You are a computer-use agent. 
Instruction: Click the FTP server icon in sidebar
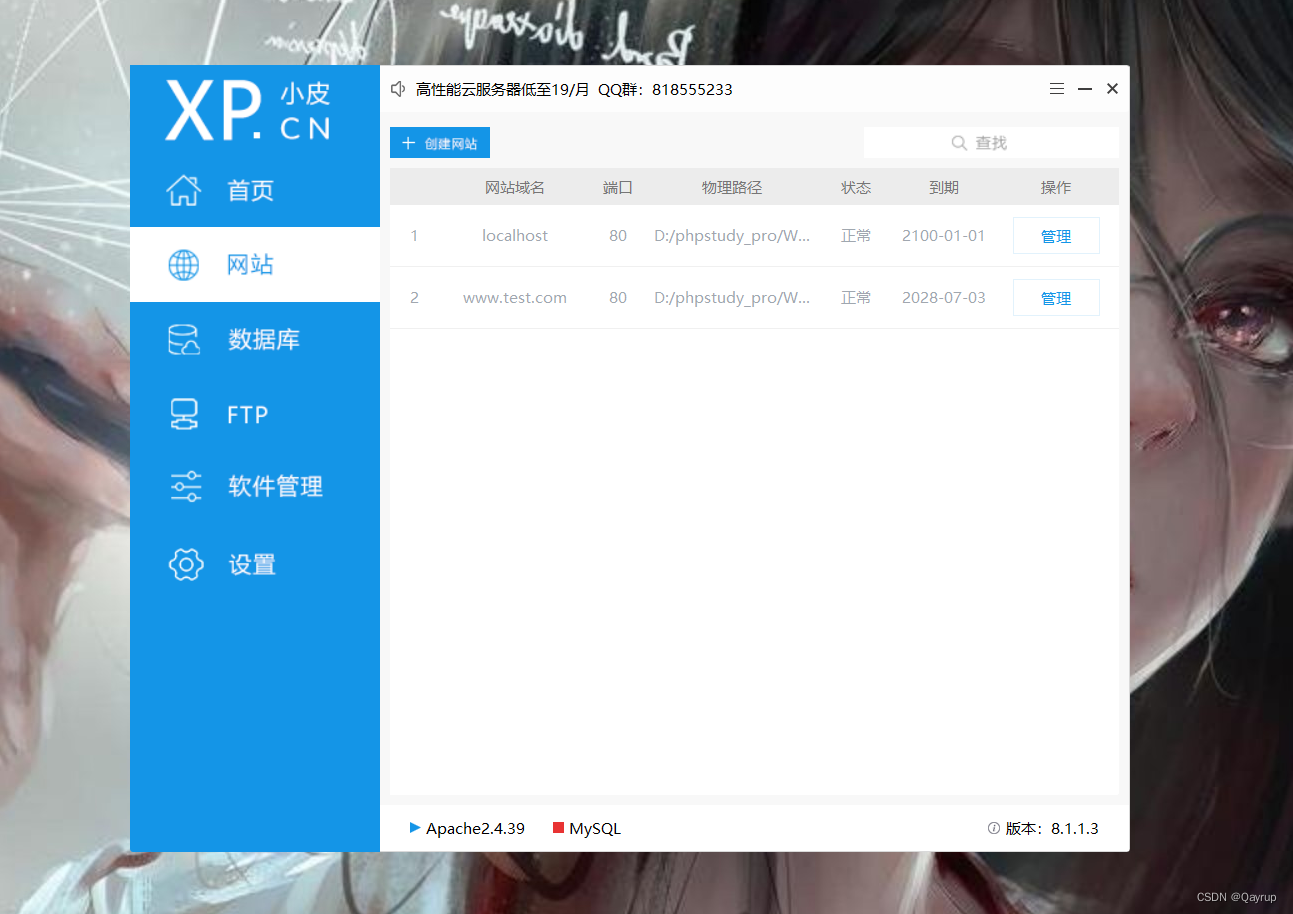pos(184,414)
